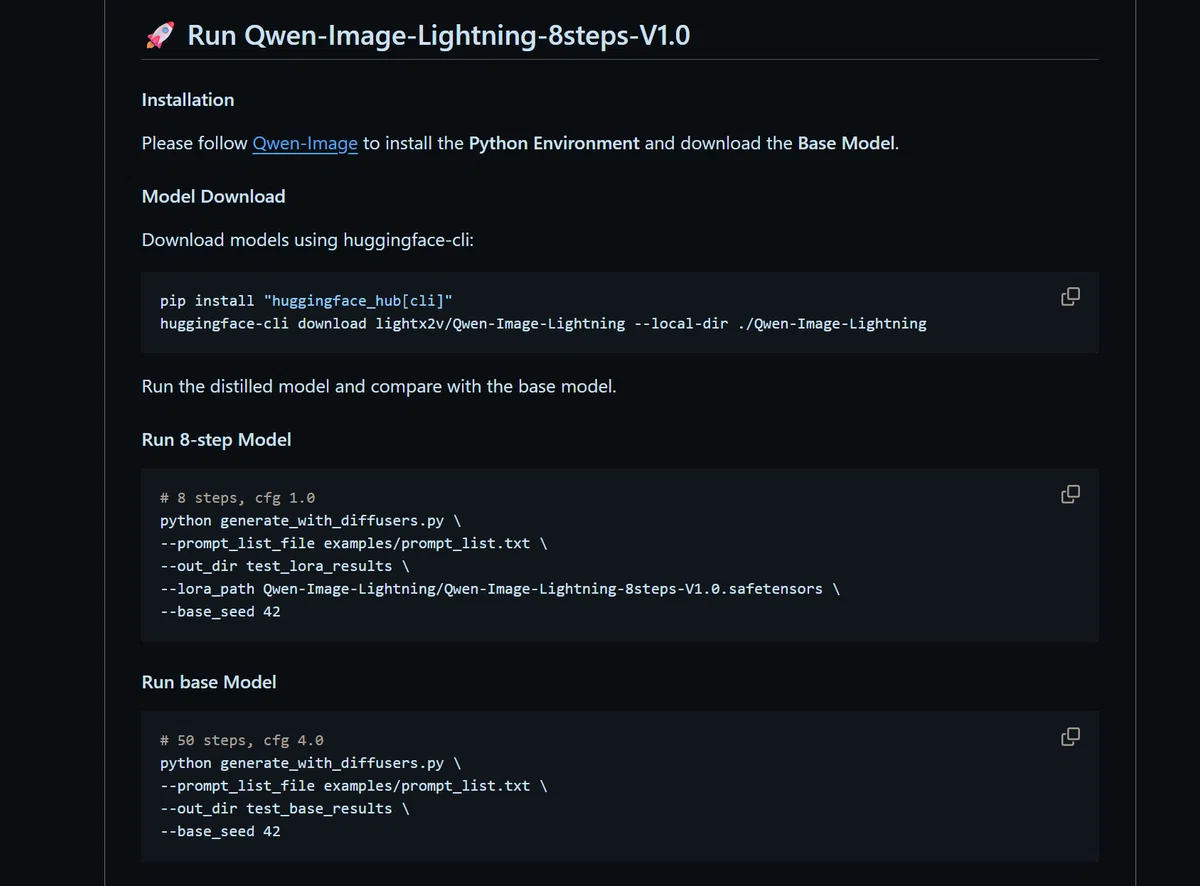The image size is (1200, 886).
Task: Copy the huggingface-cli install code block
Action: 1070,296
